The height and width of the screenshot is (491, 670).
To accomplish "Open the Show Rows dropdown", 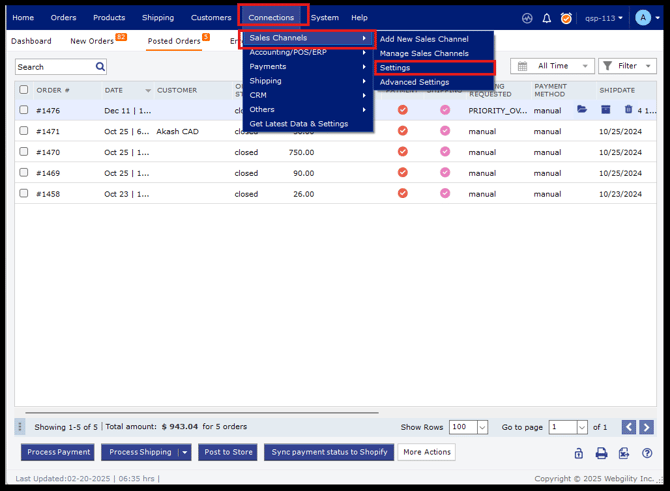I will click(468, 427).
